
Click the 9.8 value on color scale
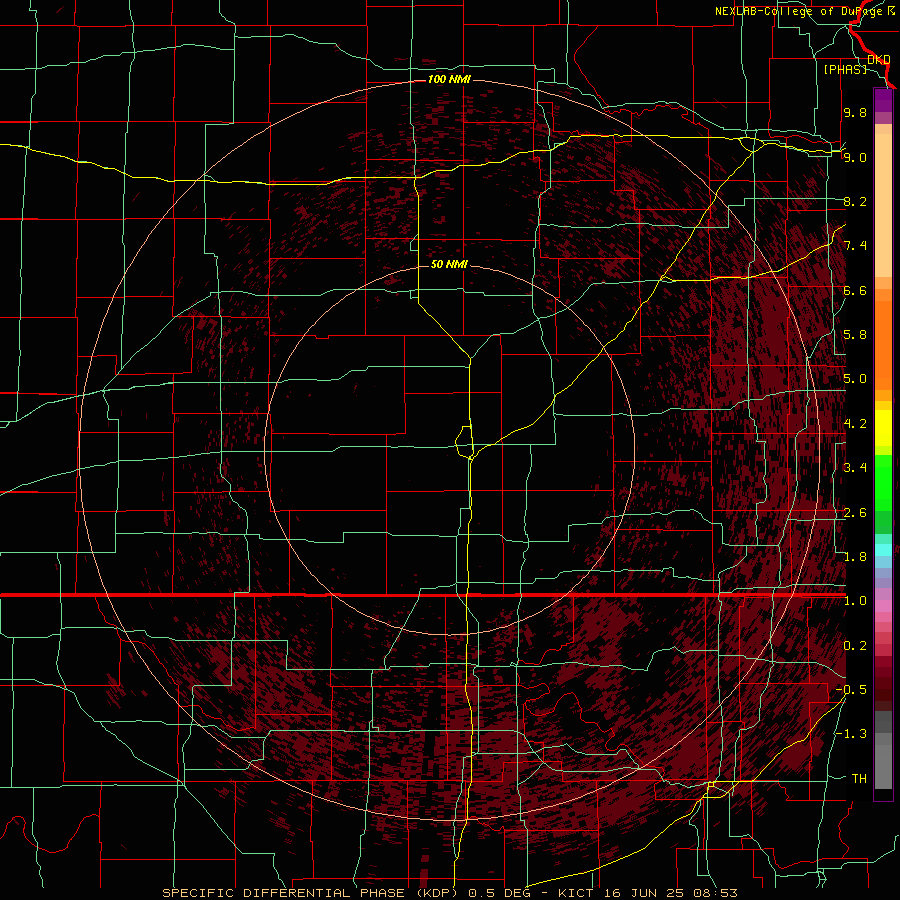[x=855, y=112]
